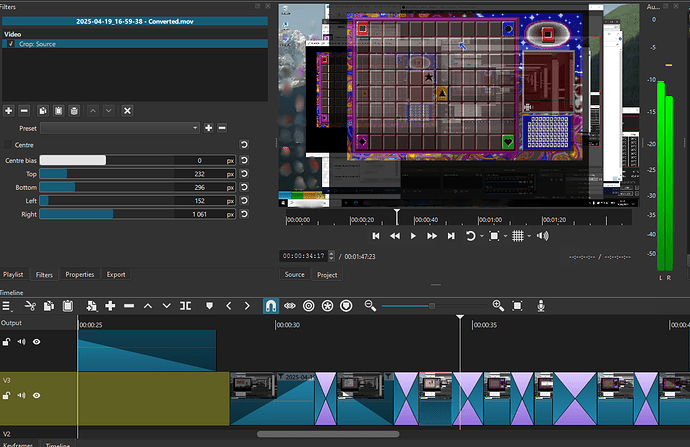Screen dimensions: 690x447
Task: Lock the Output track
Action: pos(6,342)
